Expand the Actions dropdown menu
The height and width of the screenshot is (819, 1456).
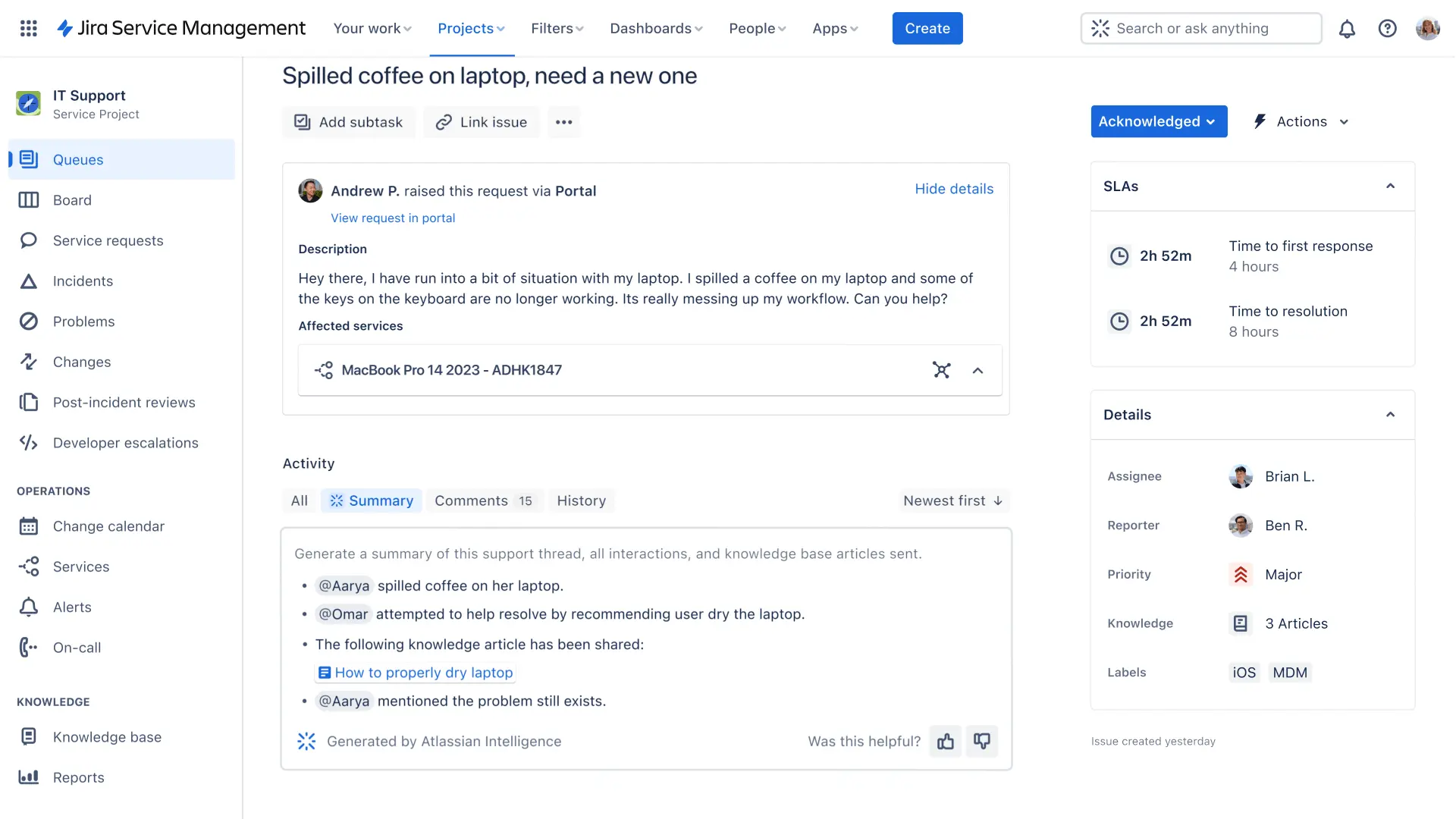1302,121
